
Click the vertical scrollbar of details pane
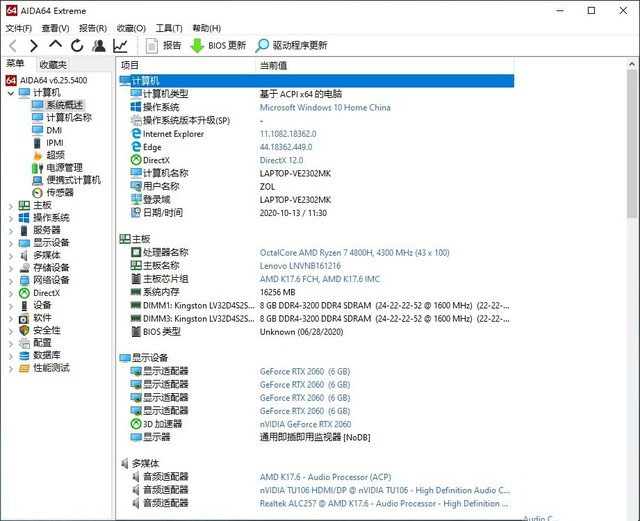click(631, 150)
